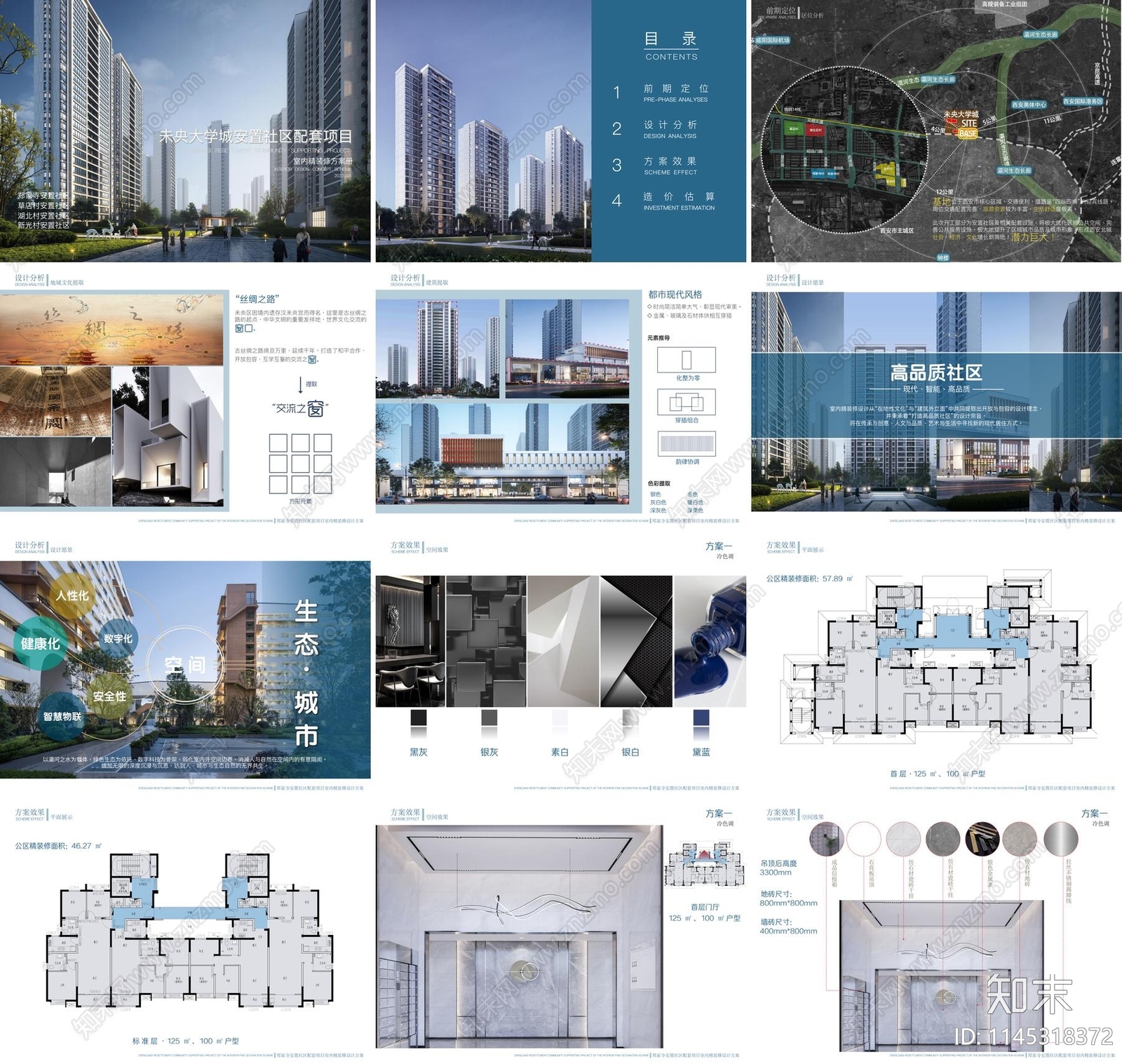
Task: Click the 韵律协调 element diagram
Action: tap(687, 443)
